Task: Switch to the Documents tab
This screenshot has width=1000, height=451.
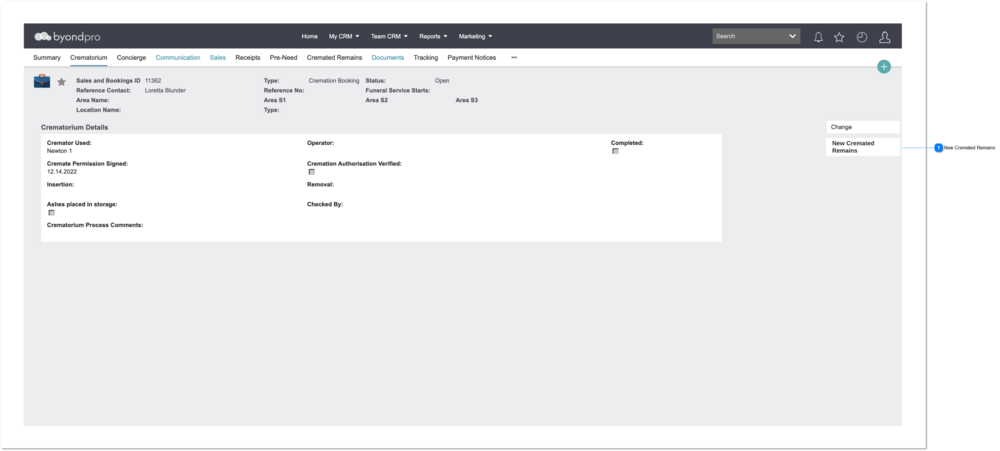Action: [388, 57]
